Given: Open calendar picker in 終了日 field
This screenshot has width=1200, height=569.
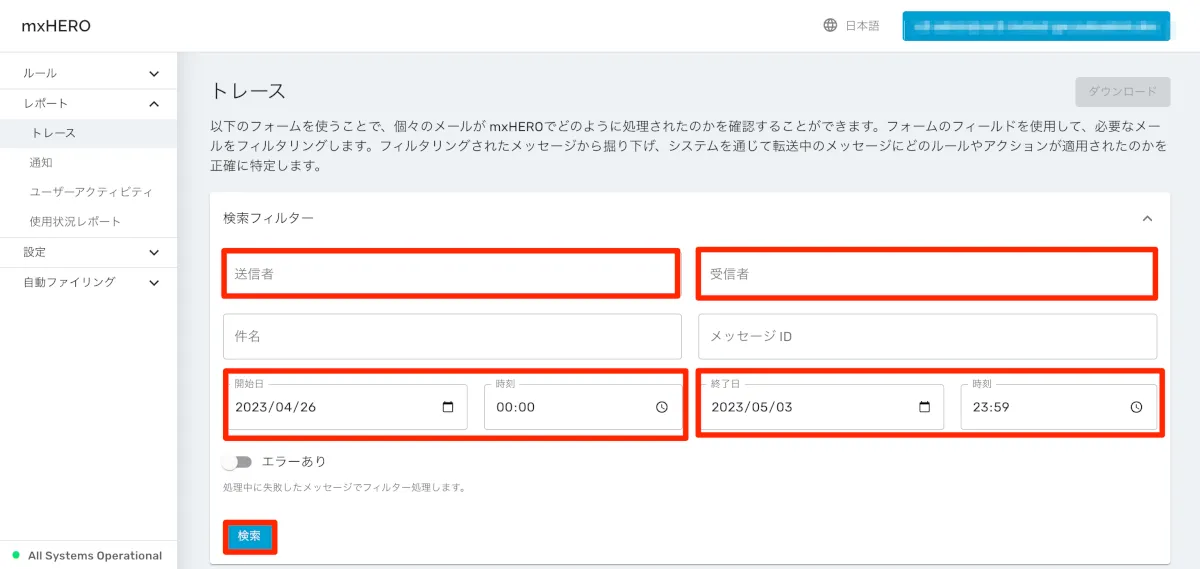Looking at the screenshot, I should point(924,407).
